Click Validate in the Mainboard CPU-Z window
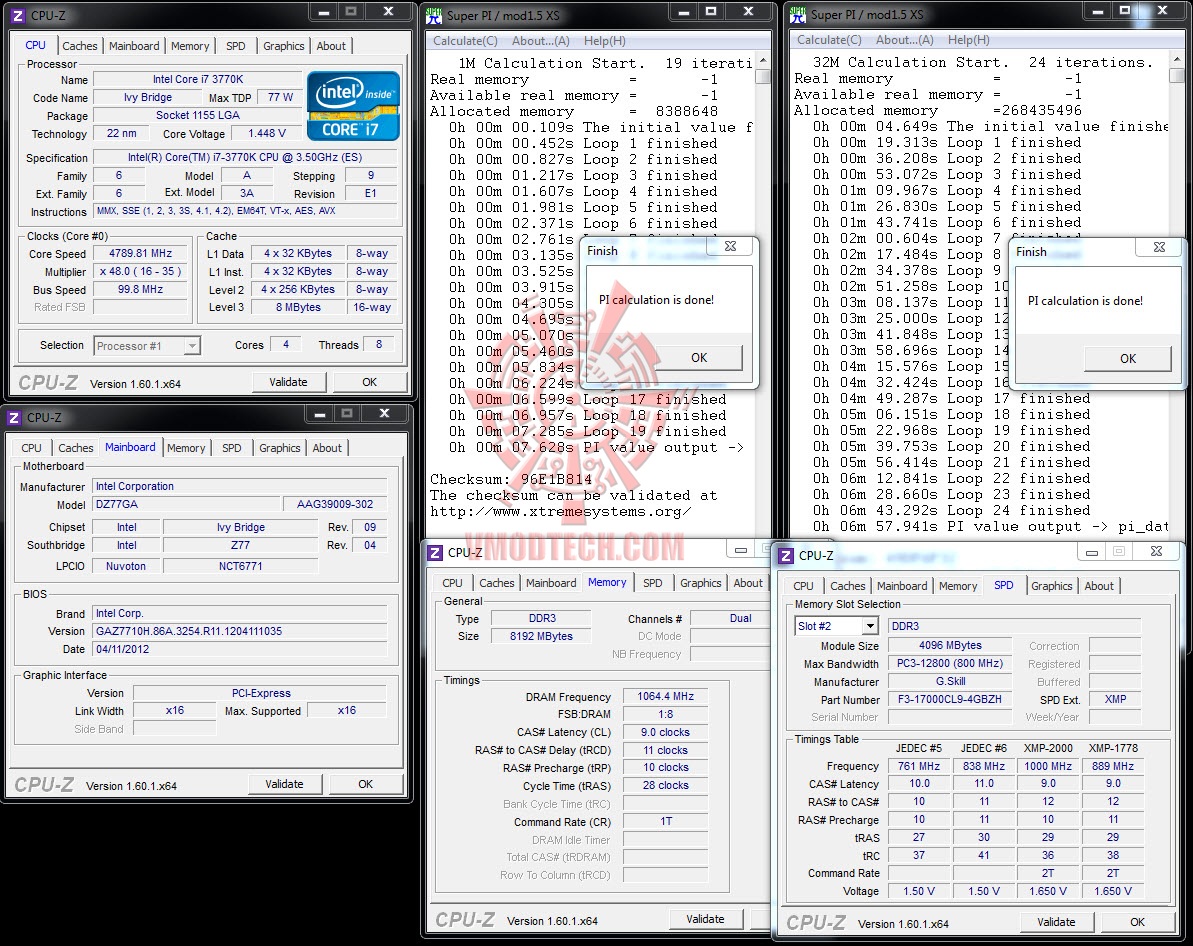 [285, 784]
